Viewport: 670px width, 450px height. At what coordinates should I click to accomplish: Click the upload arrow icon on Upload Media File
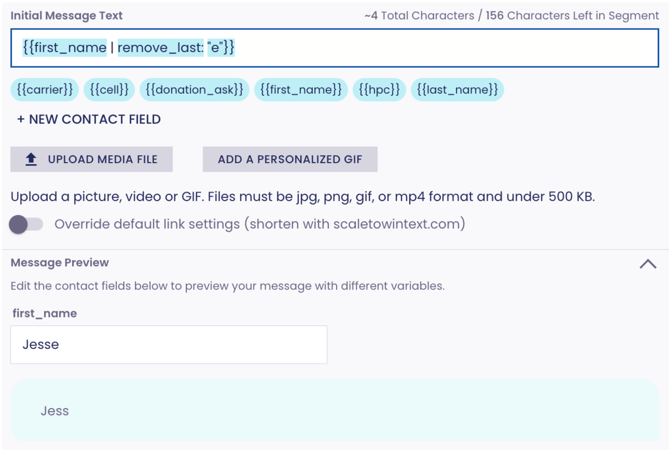(x=31, y=160)
